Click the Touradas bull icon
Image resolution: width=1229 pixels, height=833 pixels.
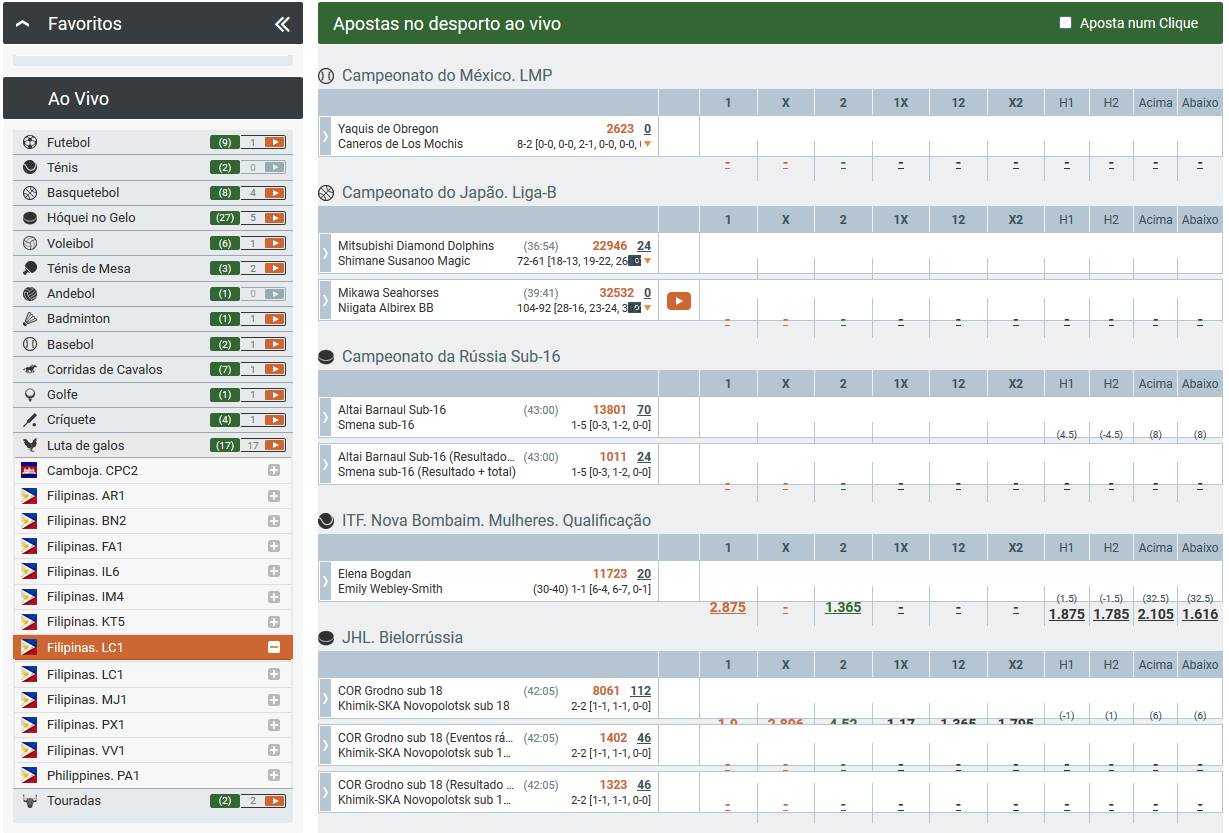point(30,801)
